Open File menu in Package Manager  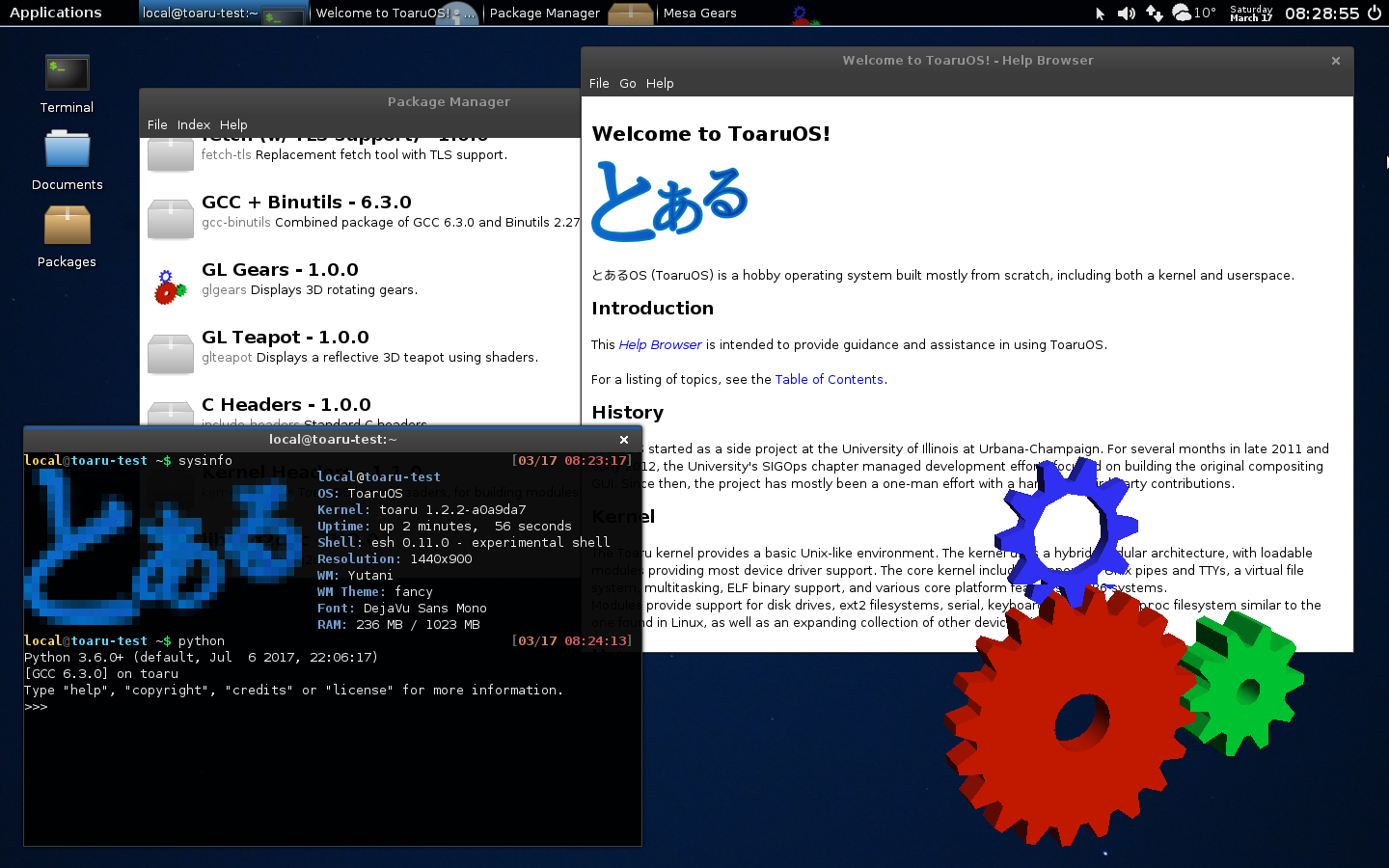point(157,124)
